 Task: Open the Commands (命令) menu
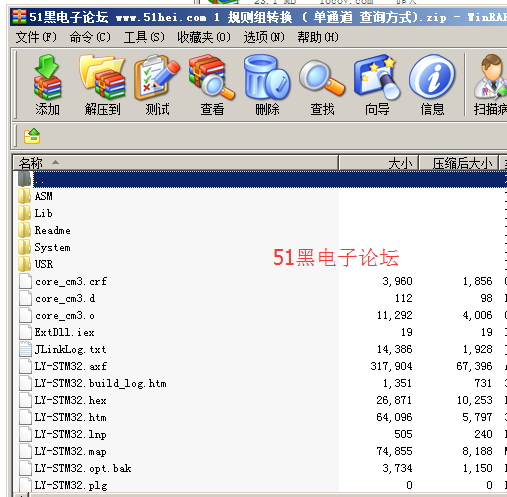click(90, 37)
